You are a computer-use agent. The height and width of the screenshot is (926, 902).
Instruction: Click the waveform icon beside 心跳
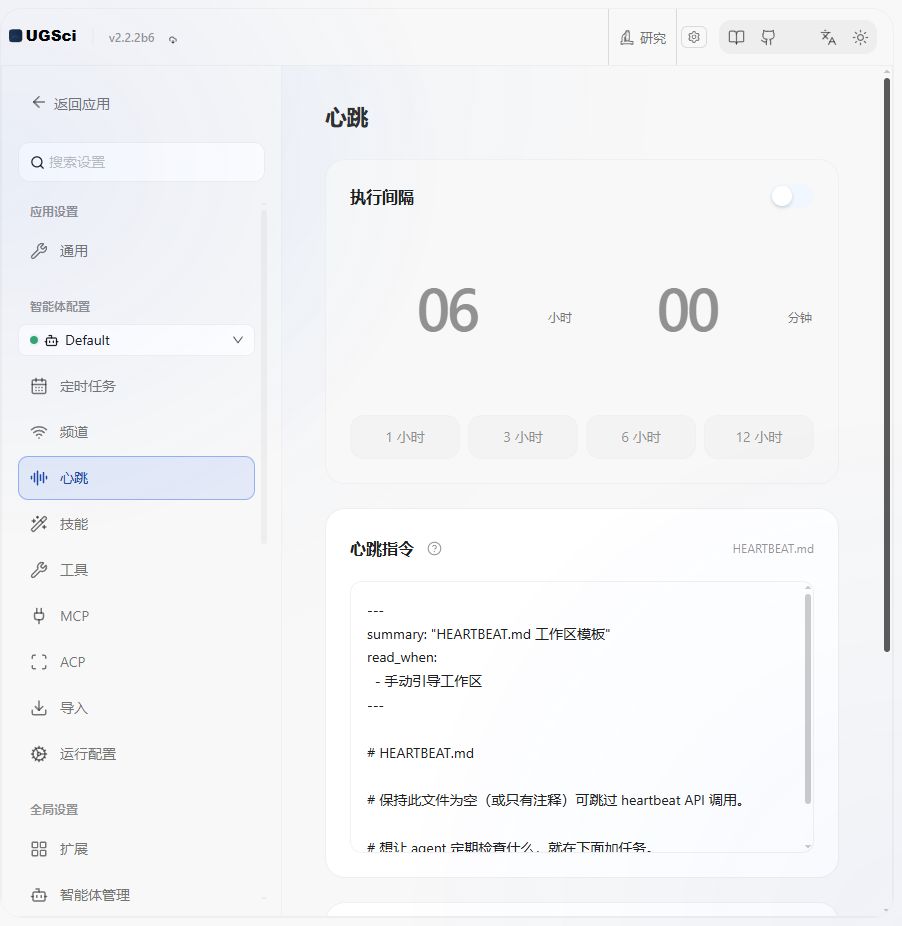pos(39,478)
